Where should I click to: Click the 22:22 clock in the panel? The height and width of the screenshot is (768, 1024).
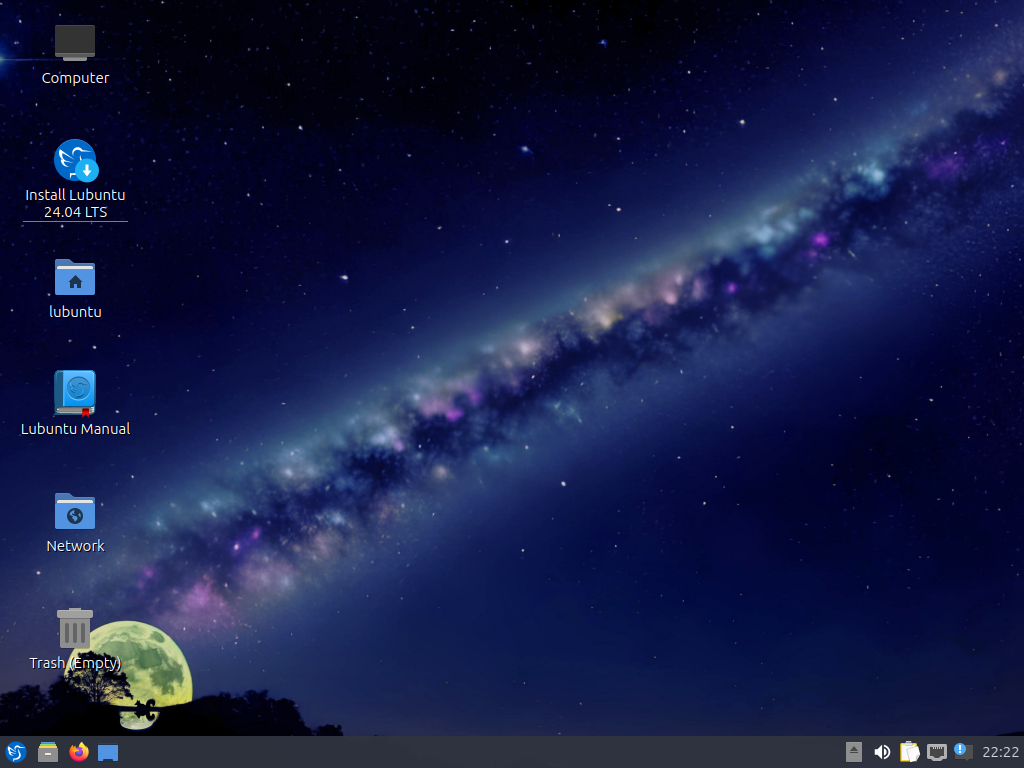click(1000, 752)
